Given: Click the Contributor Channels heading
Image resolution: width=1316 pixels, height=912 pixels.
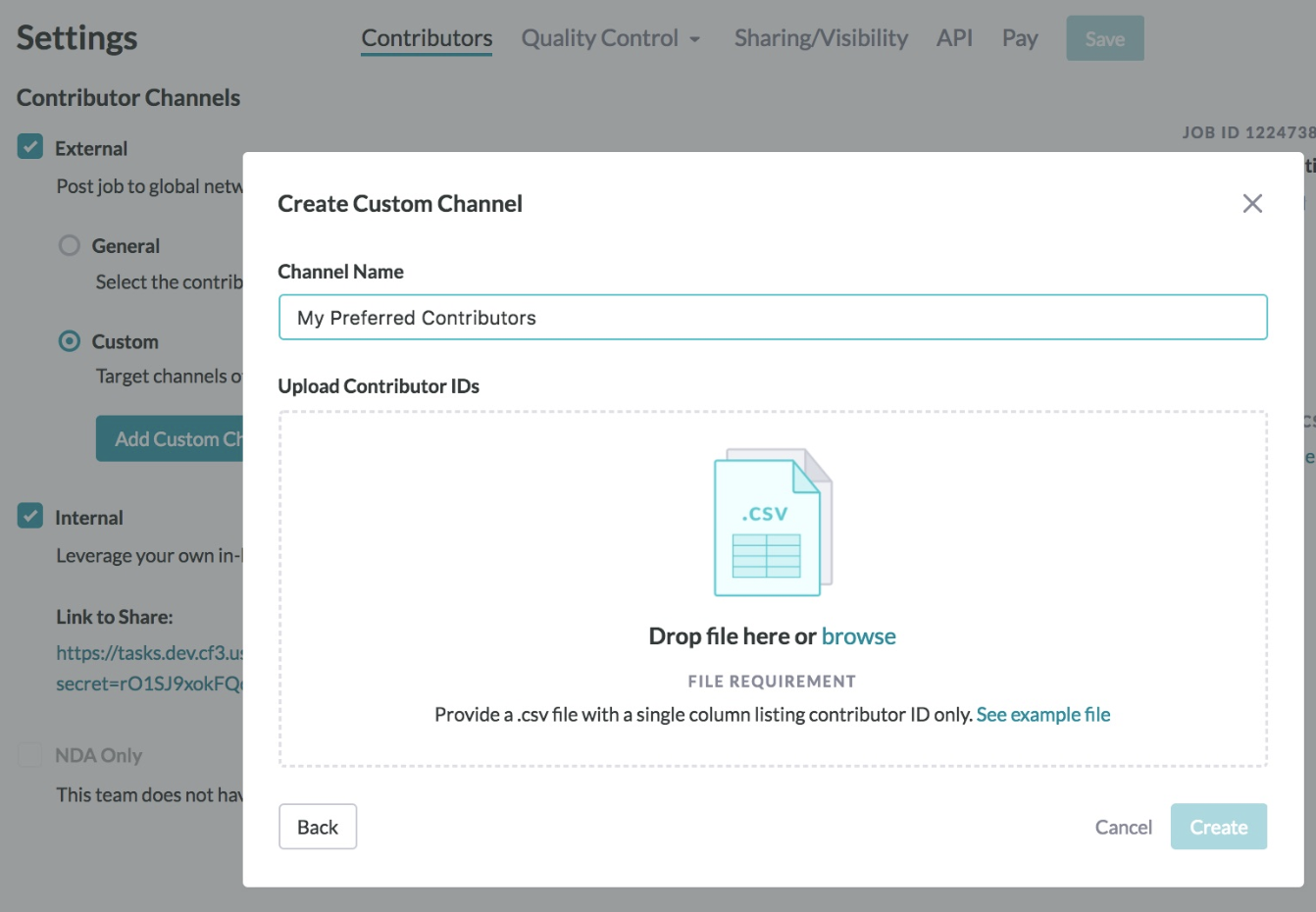Looking at the screenshot, I should tap(128, 98).
